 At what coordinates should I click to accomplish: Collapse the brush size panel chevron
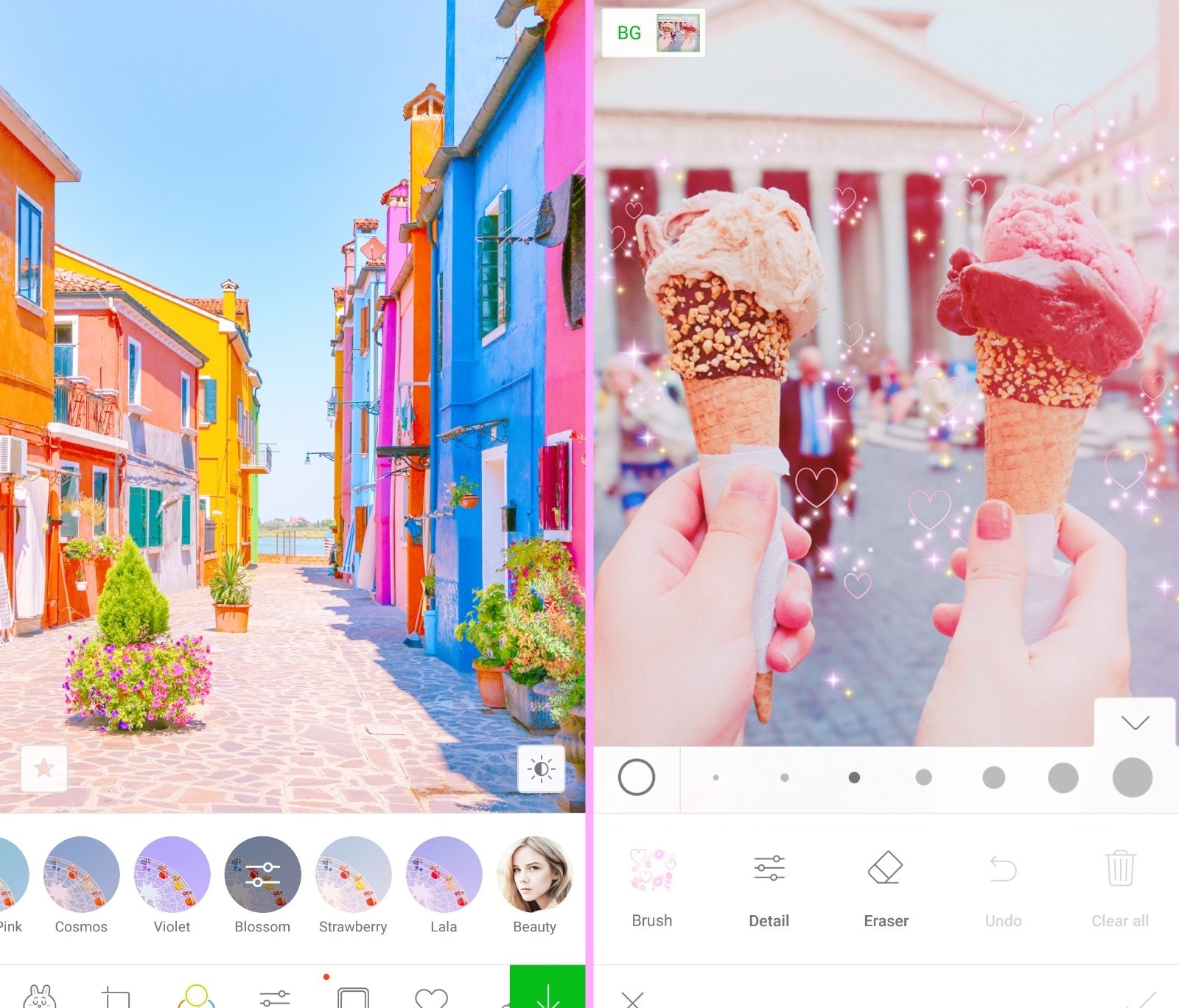[x=1135, y=722]
